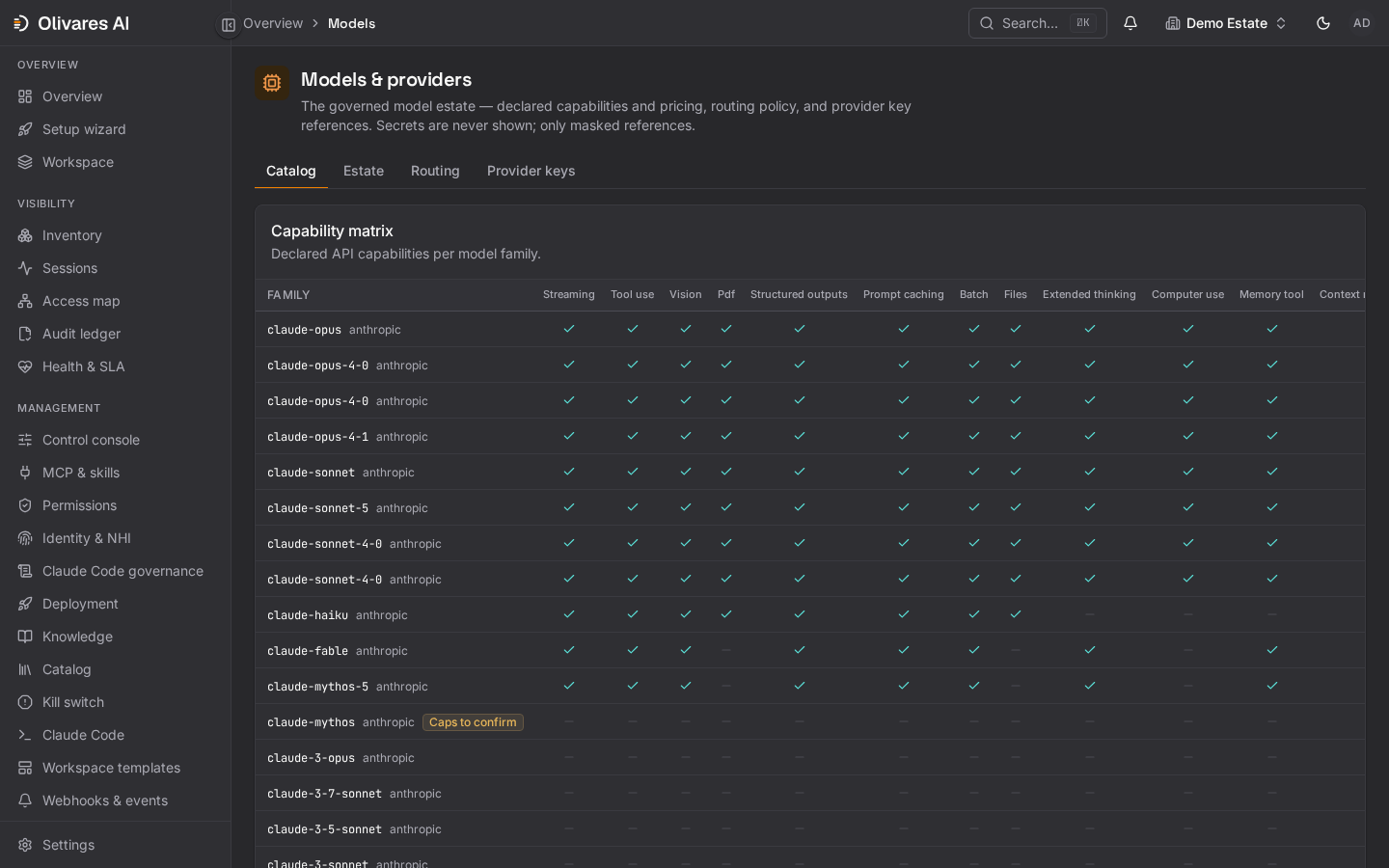The height and width of the screenshot is (868, 1389).
Task: Select the claude-mythos-5 row
Action: click(x=810, y=687)
